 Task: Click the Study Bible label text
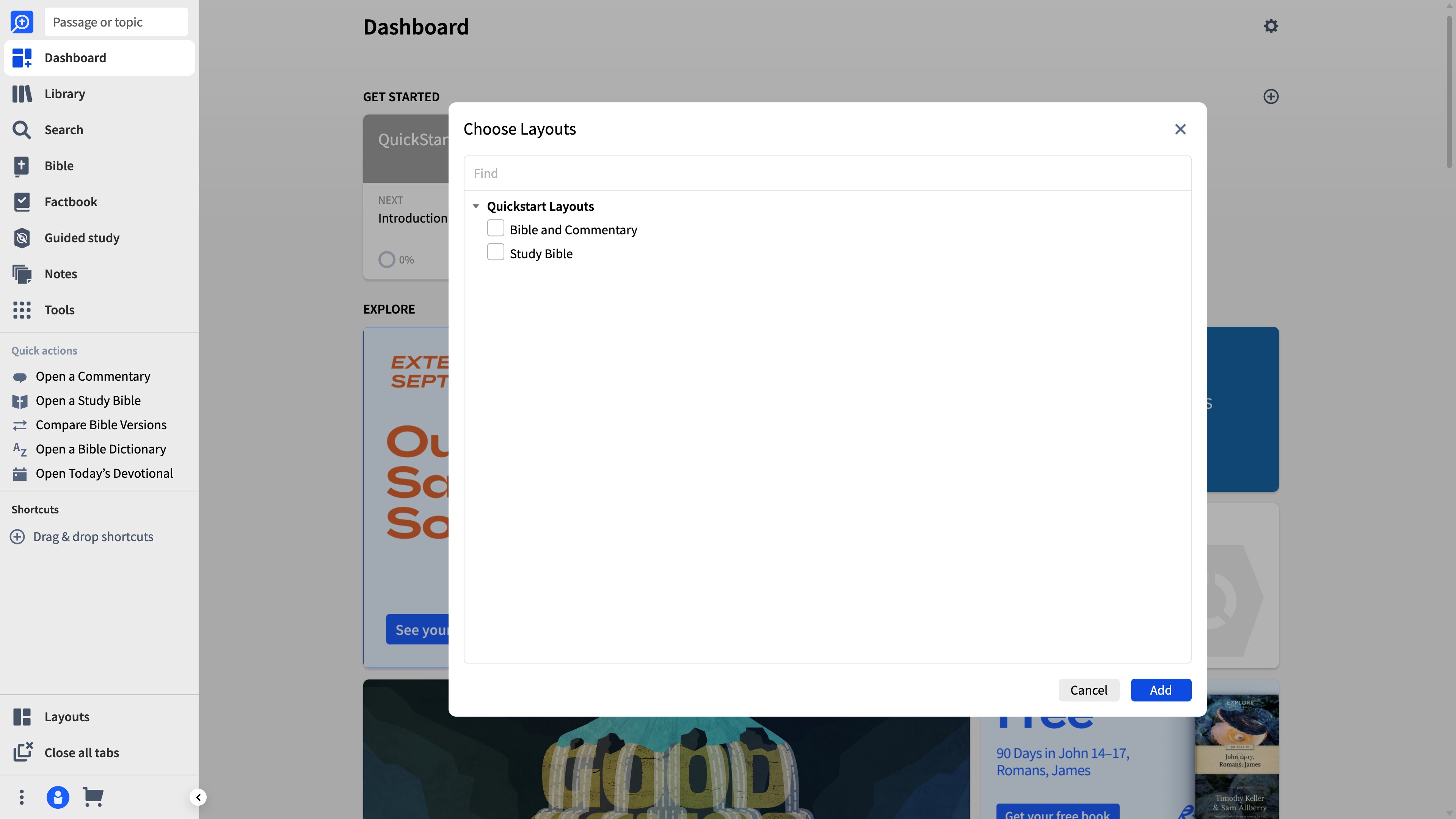541,254
